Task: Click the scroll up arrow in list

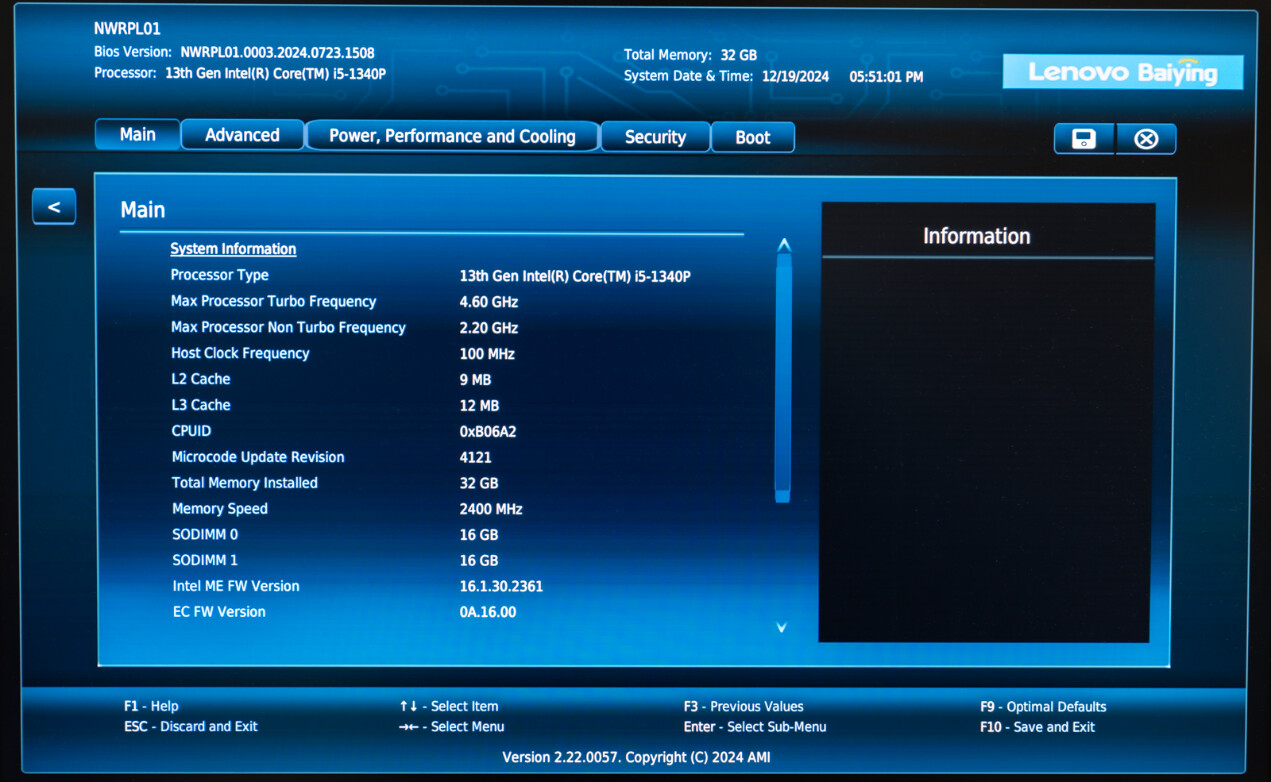Action: point(784,245)
